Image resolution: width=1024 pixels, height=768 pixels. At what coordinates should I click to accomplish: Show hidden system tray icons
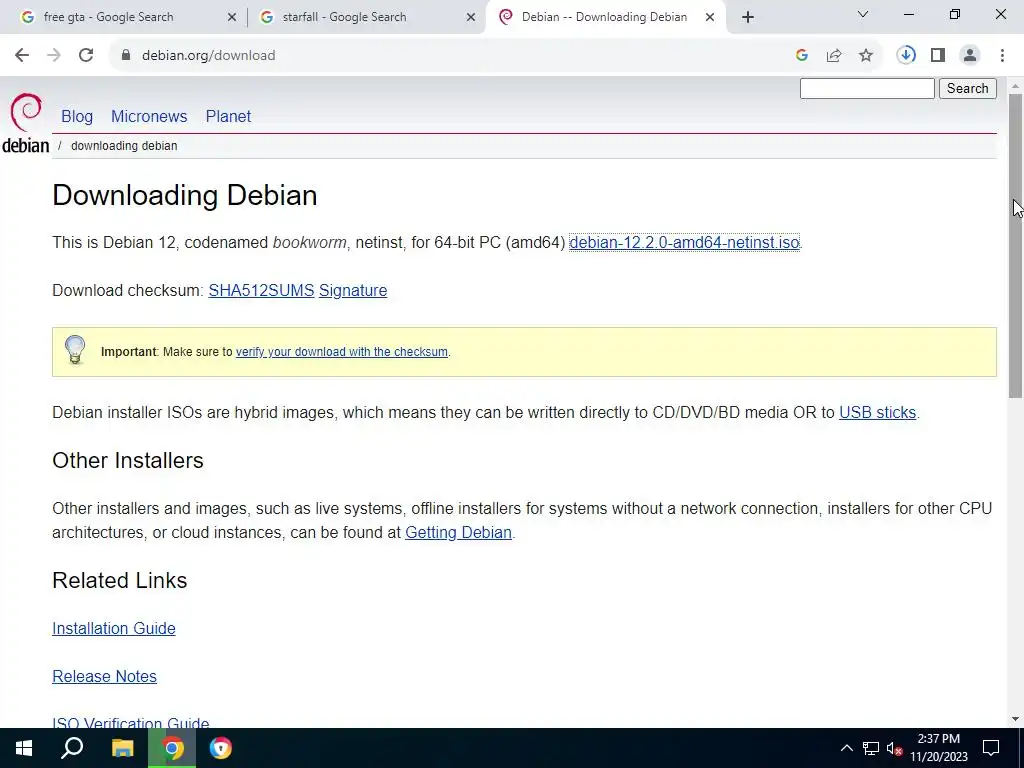(846, 748)
